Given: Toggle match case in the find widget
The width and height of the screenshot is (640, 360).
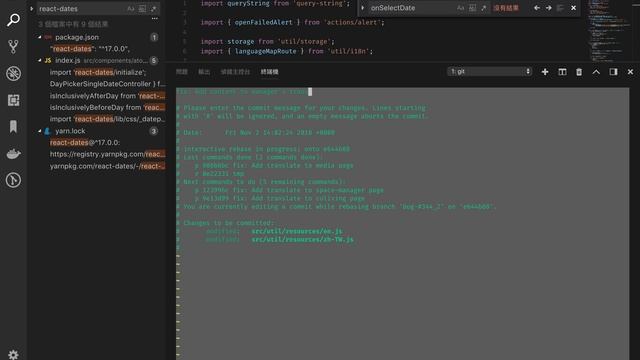Looking at the screenshot, I should pyautogui.click(x=460, y=8).
